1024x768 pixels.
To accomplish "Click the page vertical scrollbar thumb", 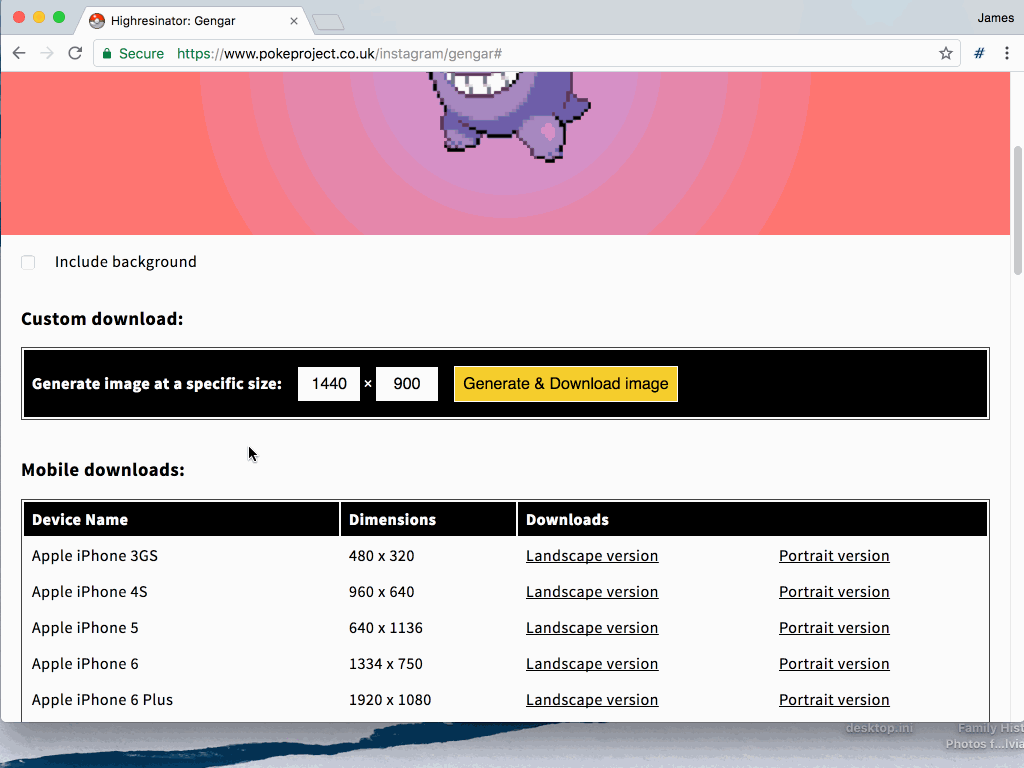I will pyautogui.click(x=1017, y=210).
